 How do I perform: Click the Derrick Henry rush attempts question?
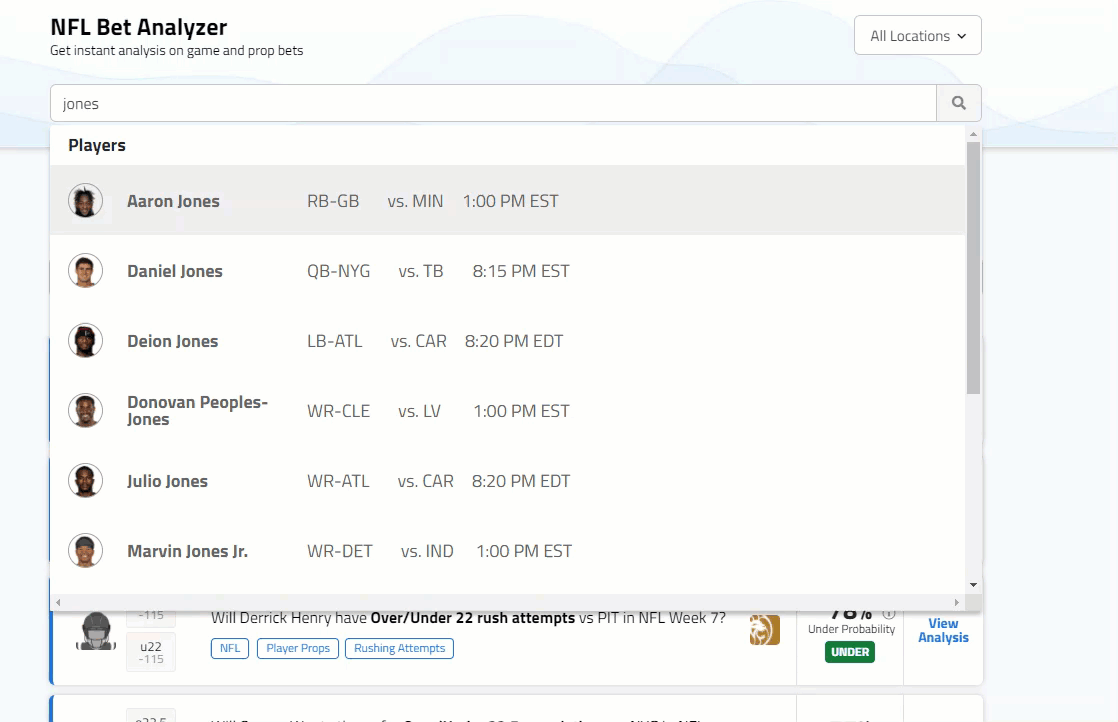click(x=468, y=617)
